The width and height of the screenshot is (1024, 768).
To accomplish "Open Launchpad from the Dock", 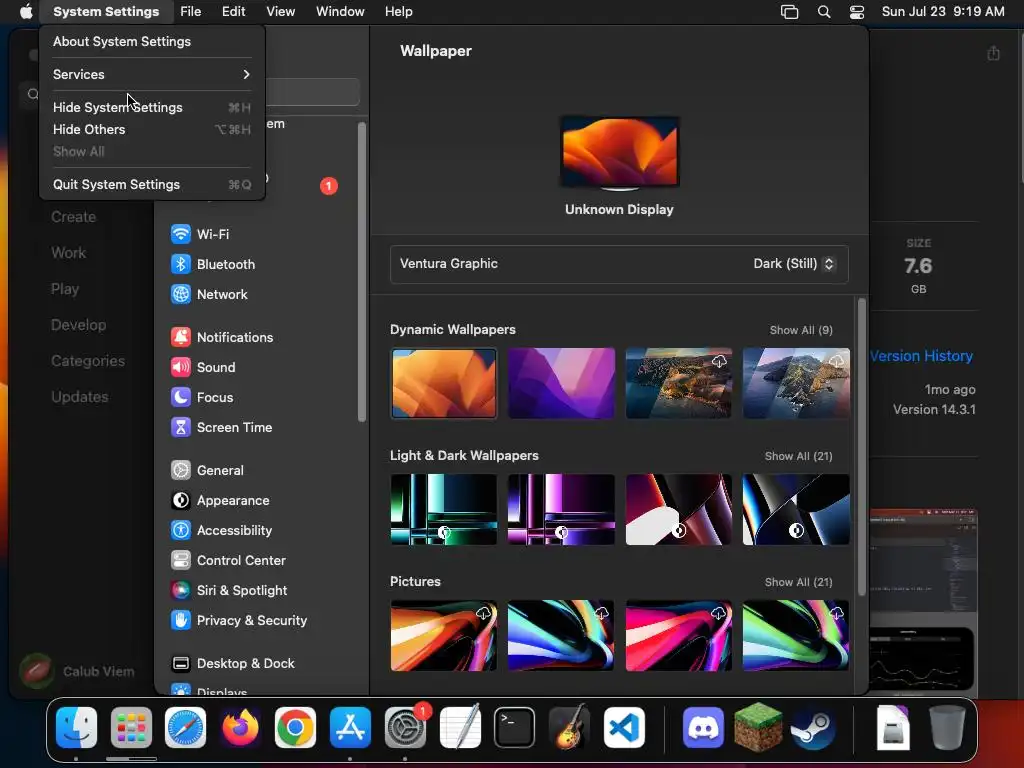I will click(131, 728).
